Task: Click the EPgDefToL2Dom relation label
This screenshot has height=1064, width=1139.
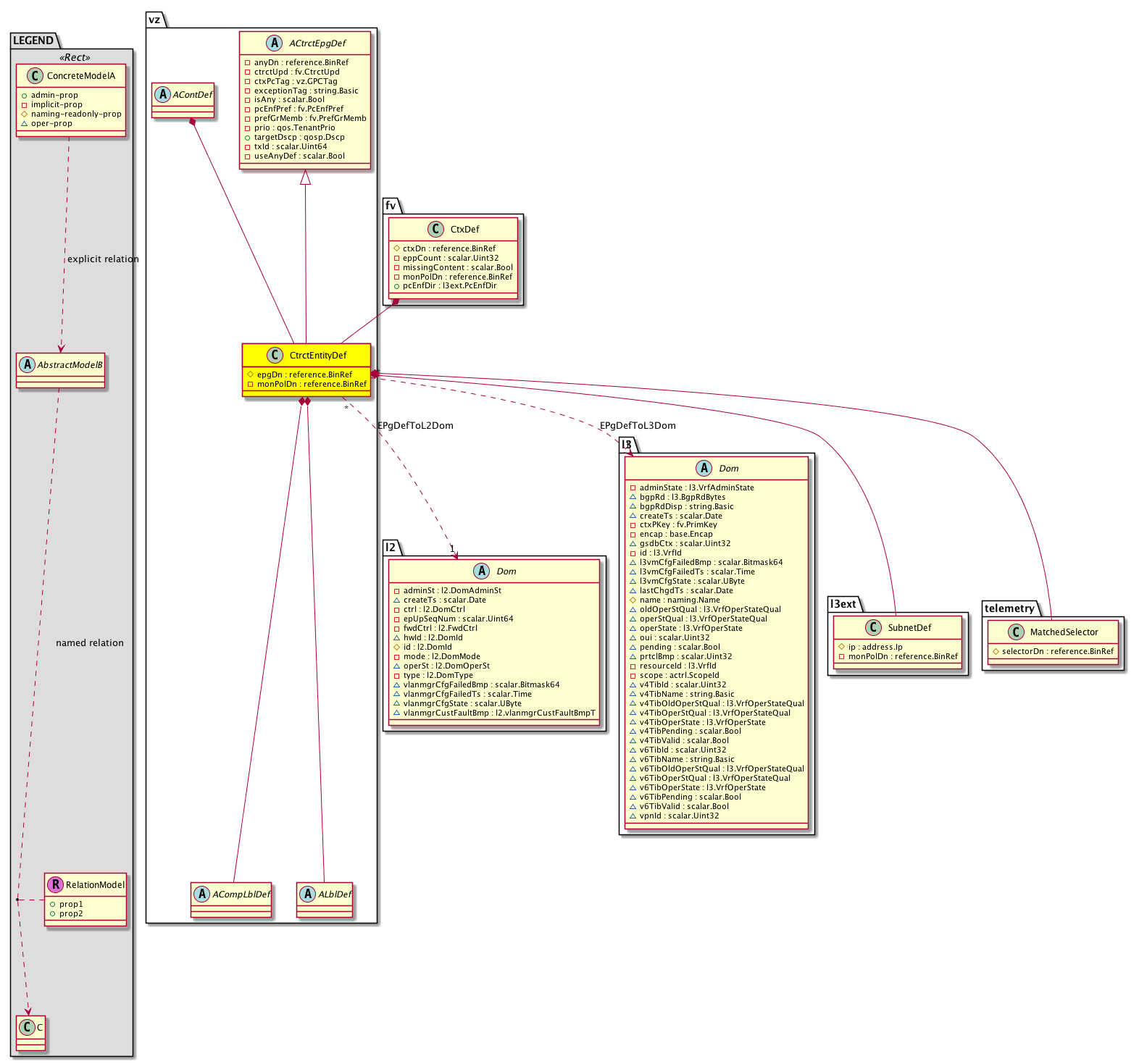Action: pos(415,426)
